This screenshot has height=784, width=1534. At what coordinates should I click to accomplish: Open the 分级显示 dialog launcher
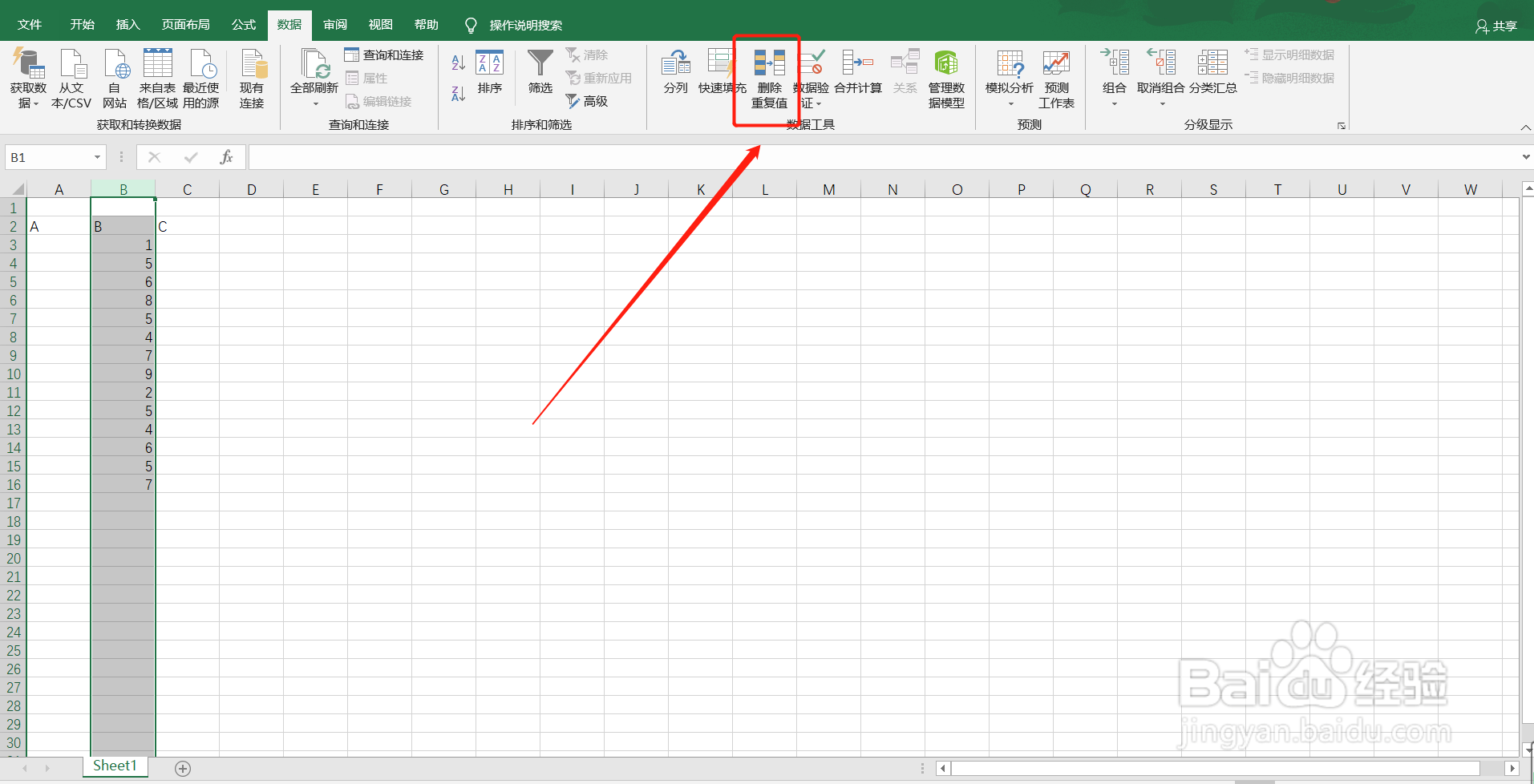[1341, 126]
